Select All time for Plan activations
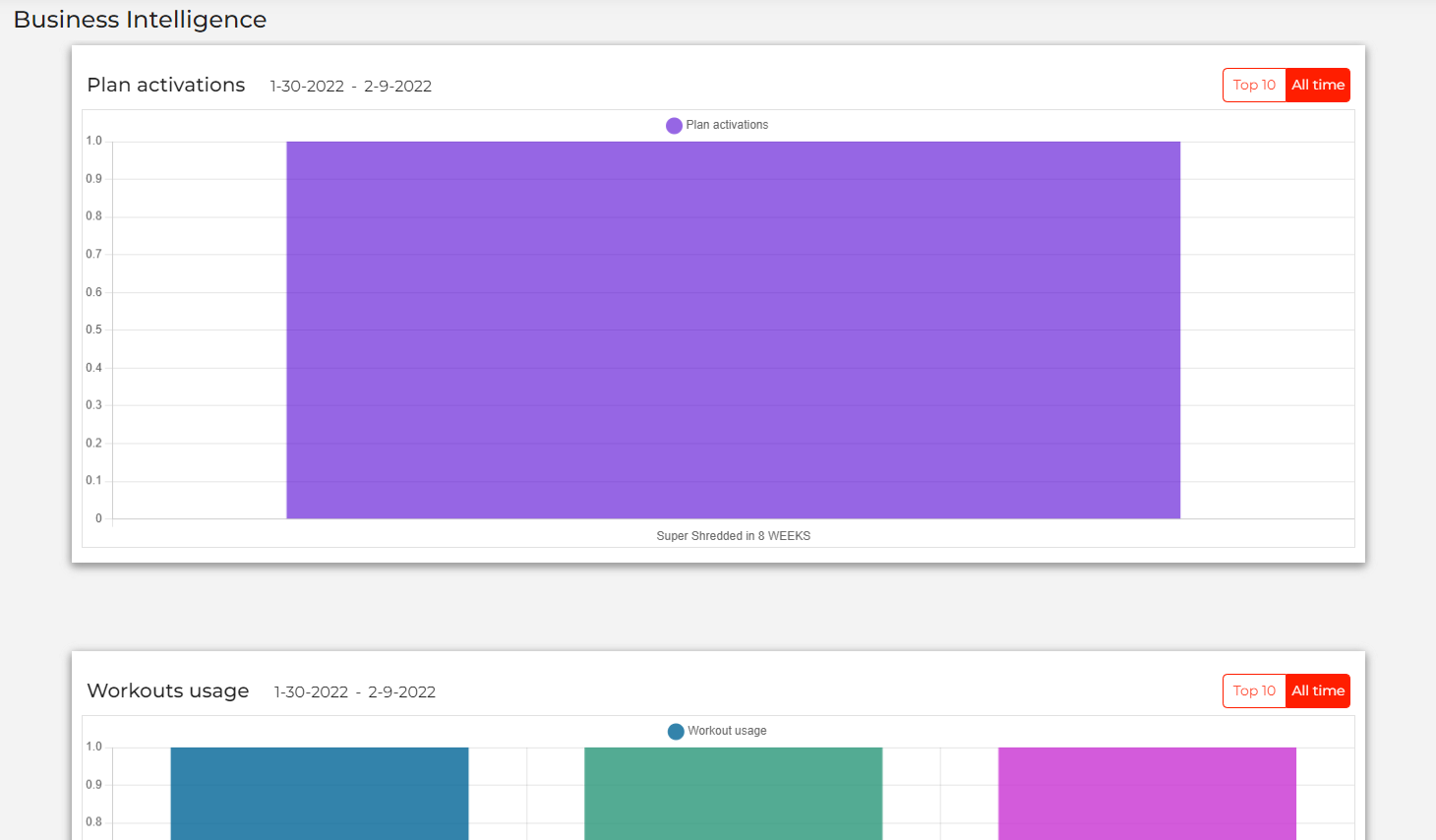The image size is (1436, 840). click(1318, 86)
